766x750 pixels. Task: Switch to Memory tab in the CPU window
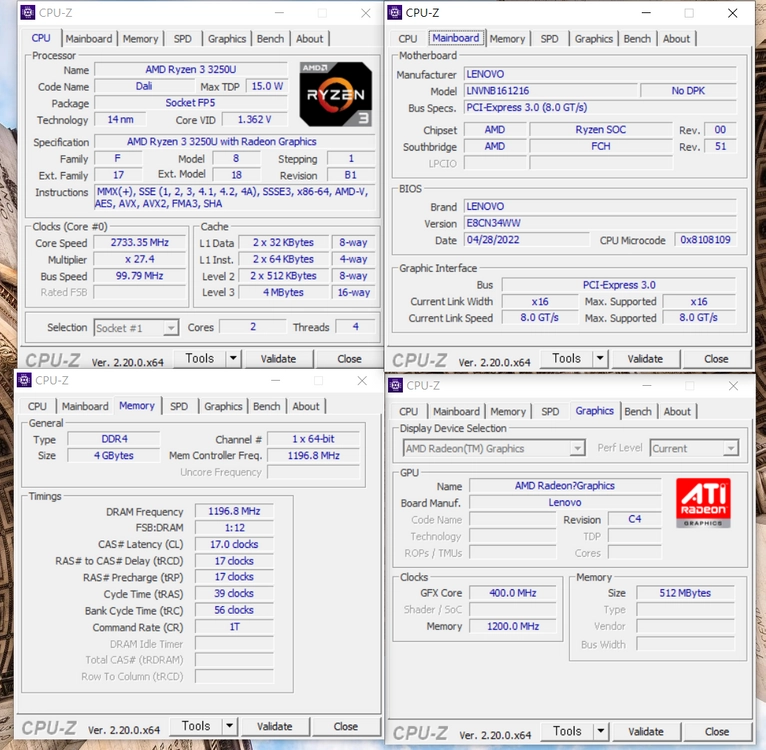(x=140, y=39)
